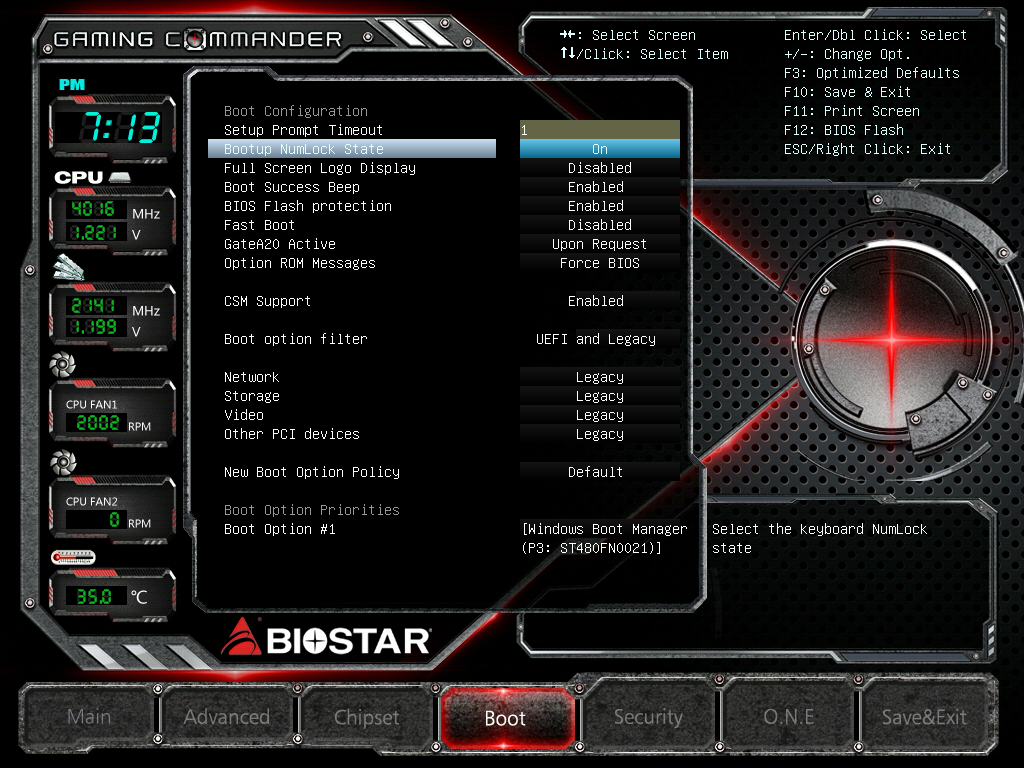Screen dimensions: 1024x768
Task: Click the thermometer temperature icon
Action: point(73,557)
